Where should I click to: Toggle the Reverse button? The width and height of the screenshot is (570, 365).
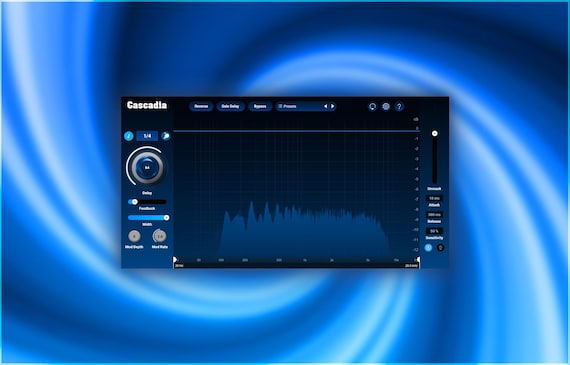coord(201,107)
